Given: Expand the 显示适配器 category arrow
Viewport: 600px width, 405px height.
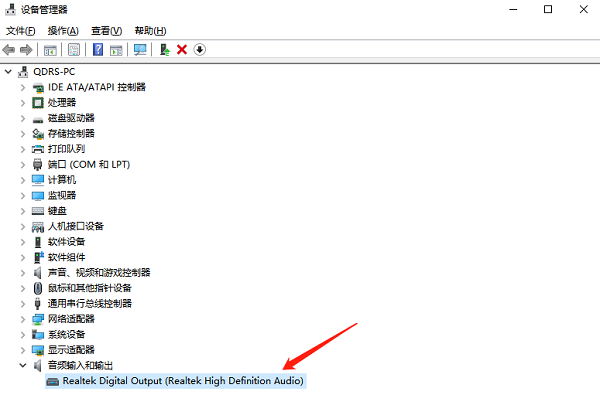Looking at the screenshot, I should click(24, 350).
